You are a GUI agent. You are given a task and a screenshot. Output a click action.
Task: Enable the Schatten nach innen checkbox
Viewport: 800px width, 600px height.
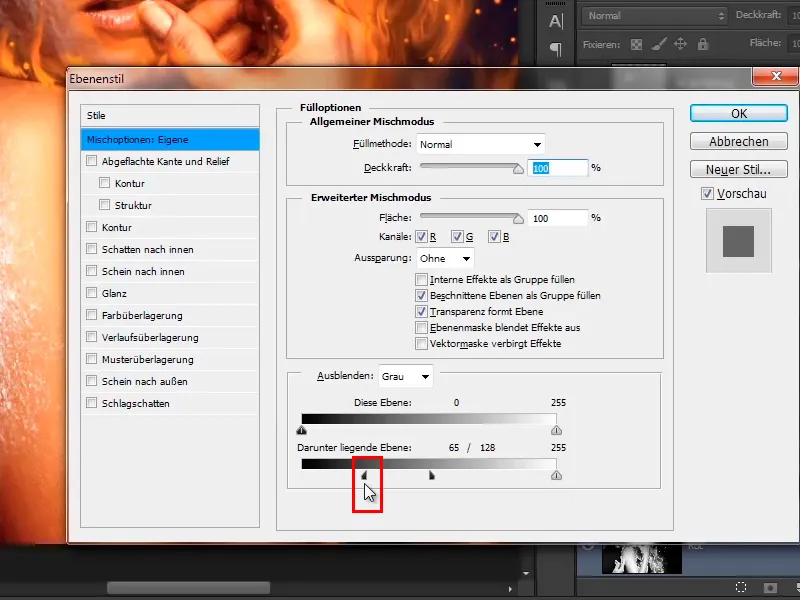coord(91,248)
